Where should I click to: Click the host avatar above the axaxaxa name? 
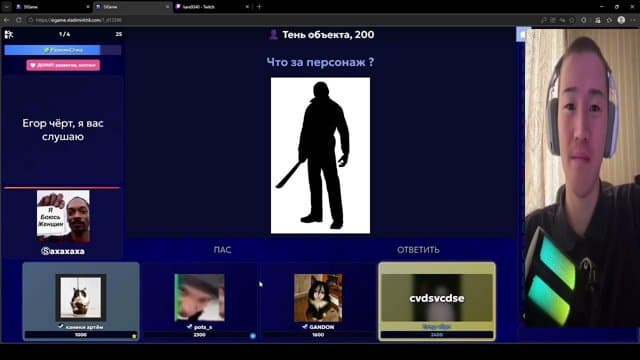[x=63, y=217]
